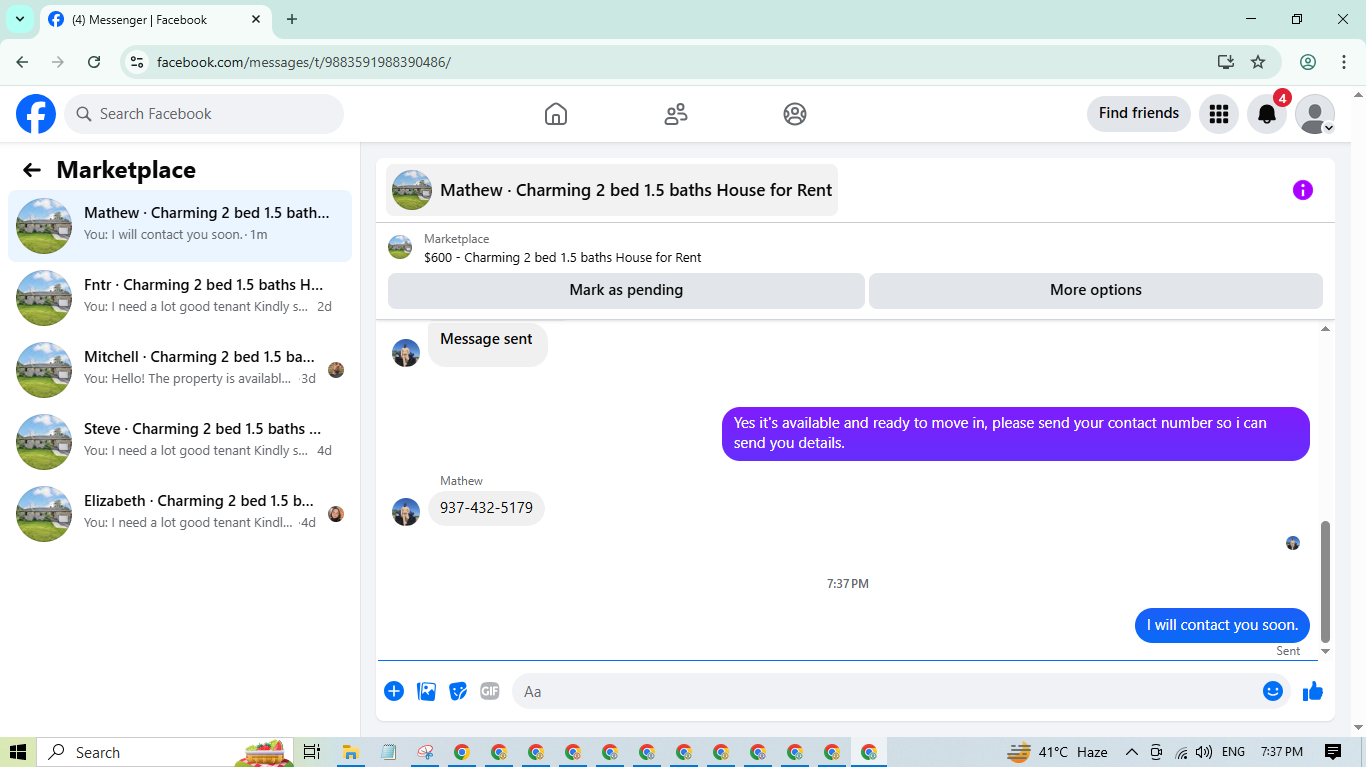
Task: Expand the account avatar menu
Action: point(1315,114)
